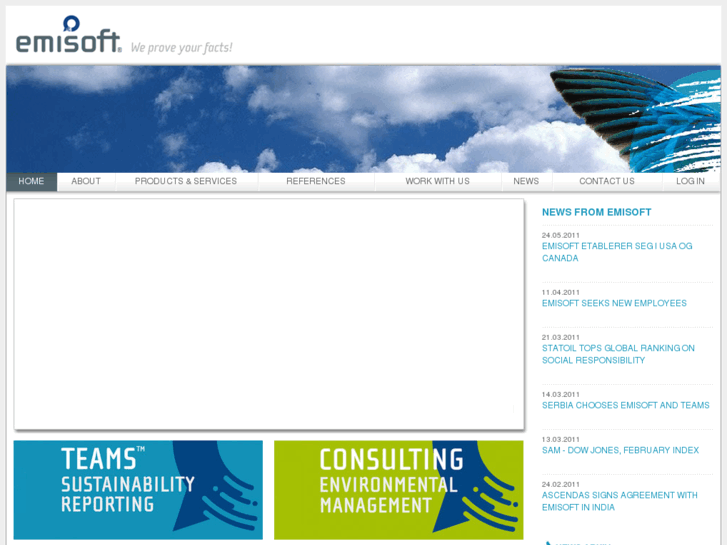Viewport: 727px width, 545px height.
Task: Click the 'We prove your facts!' tagline
Action: (x=181, y=47)
